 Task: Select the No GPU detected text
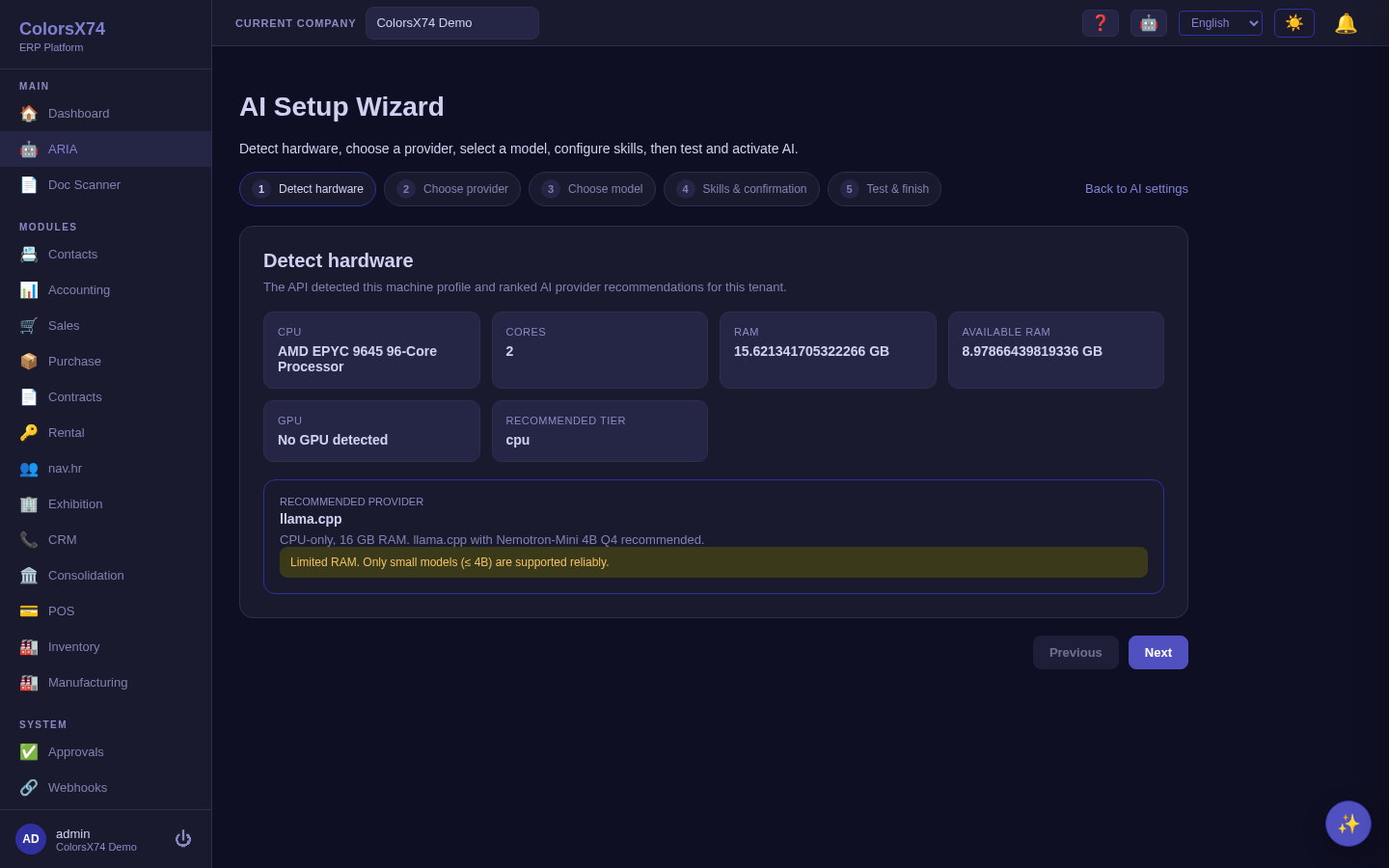click(333, 440)
